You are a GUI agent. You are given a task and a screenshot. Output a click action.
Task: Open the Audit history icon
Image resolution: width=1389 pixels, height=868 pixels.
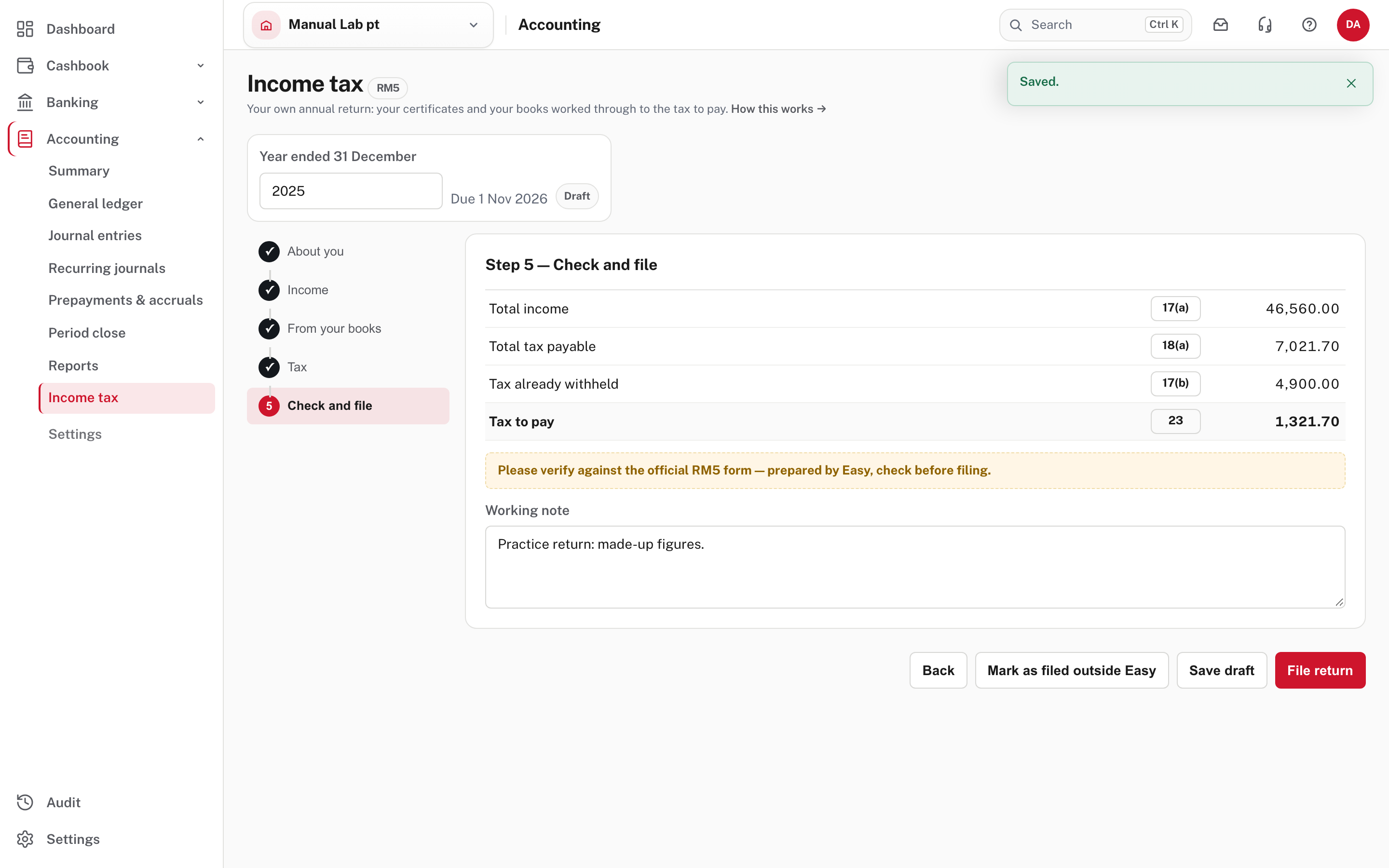[x=25, y=802]
